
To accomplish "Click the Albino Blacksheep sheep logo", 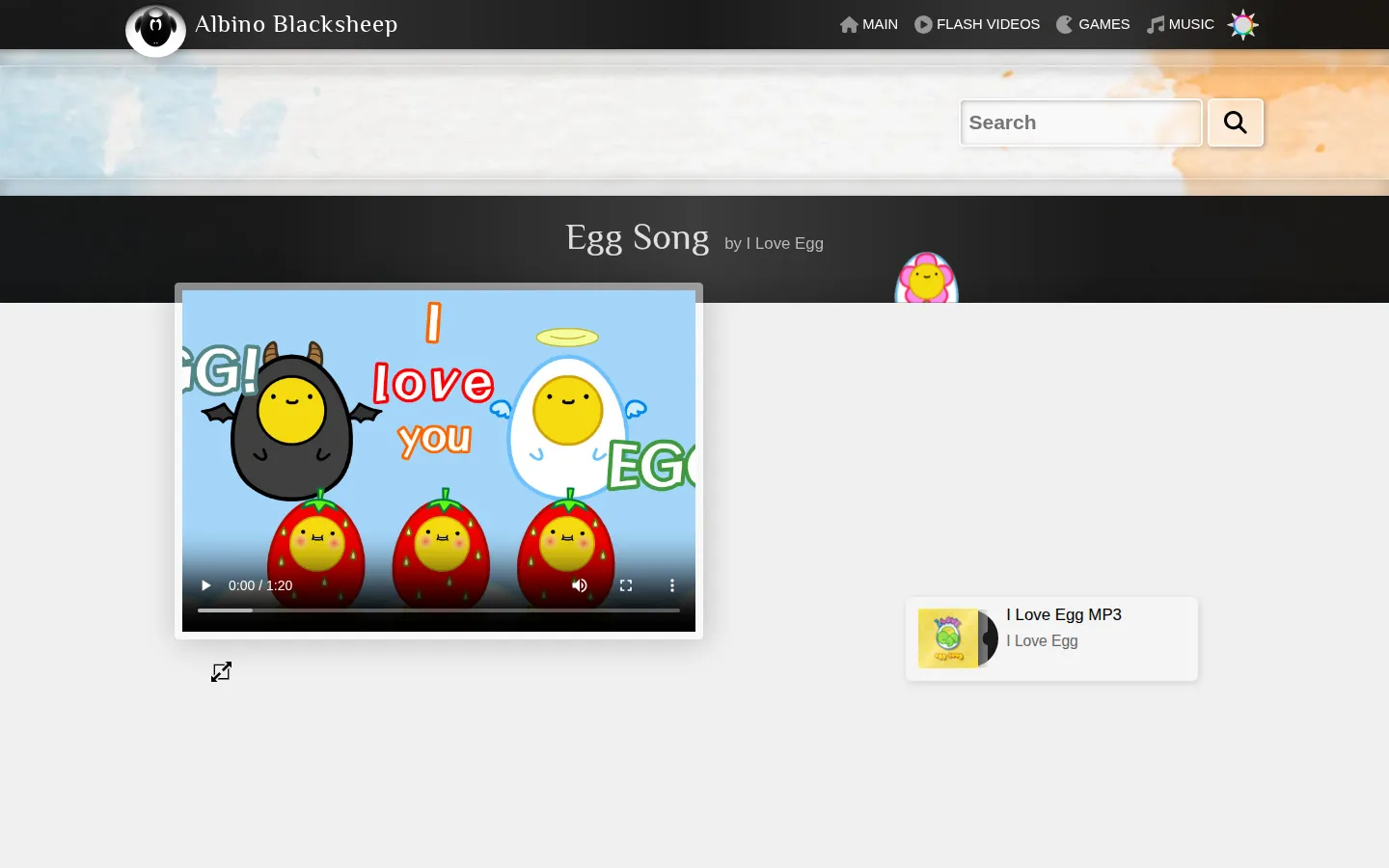I will tap(155, 30).
